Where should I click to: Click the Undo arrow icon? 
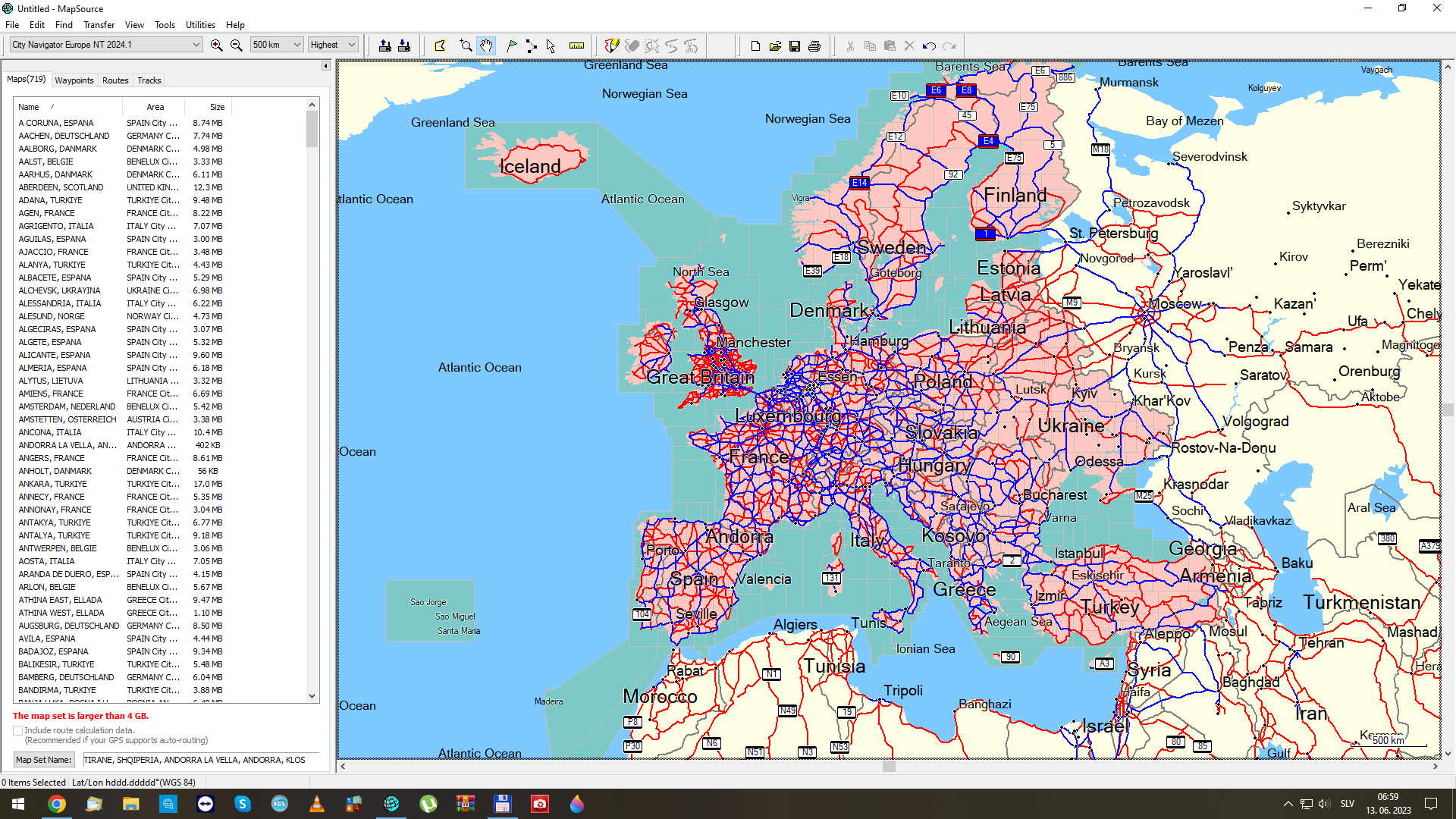(929, 45)
